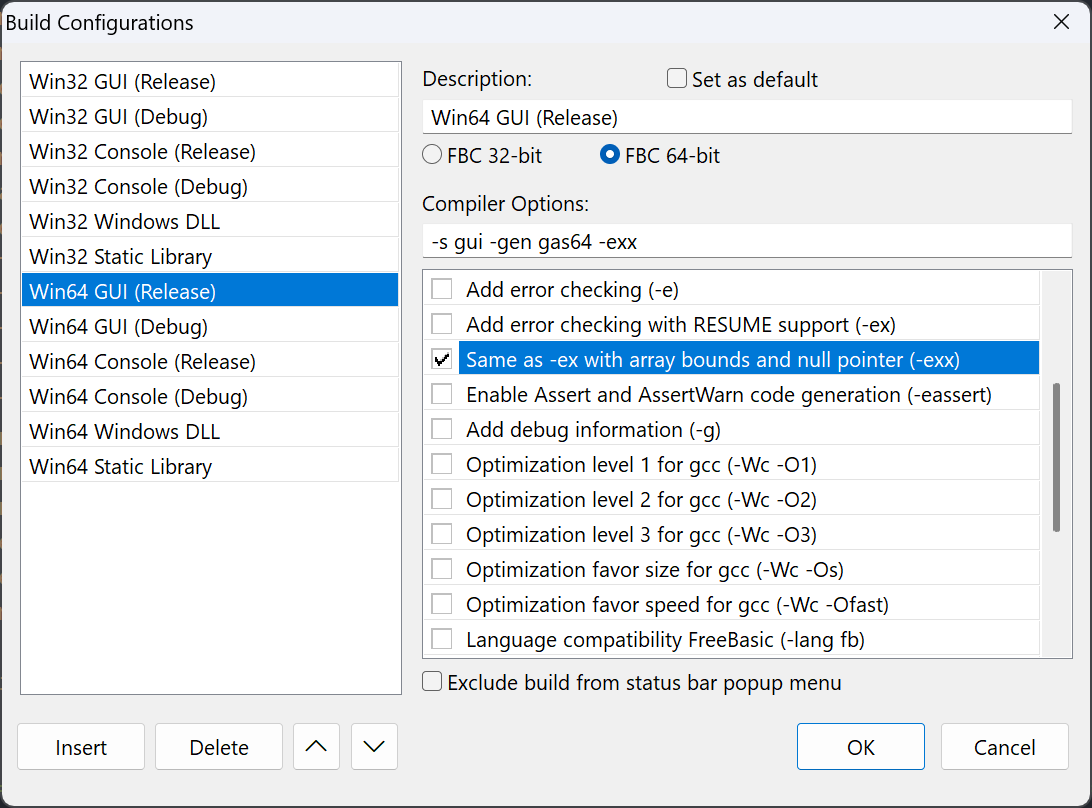Select Win64 Console (Debug) configuration
This screenshot has width=1092, height=808.
tap(210, 396)
